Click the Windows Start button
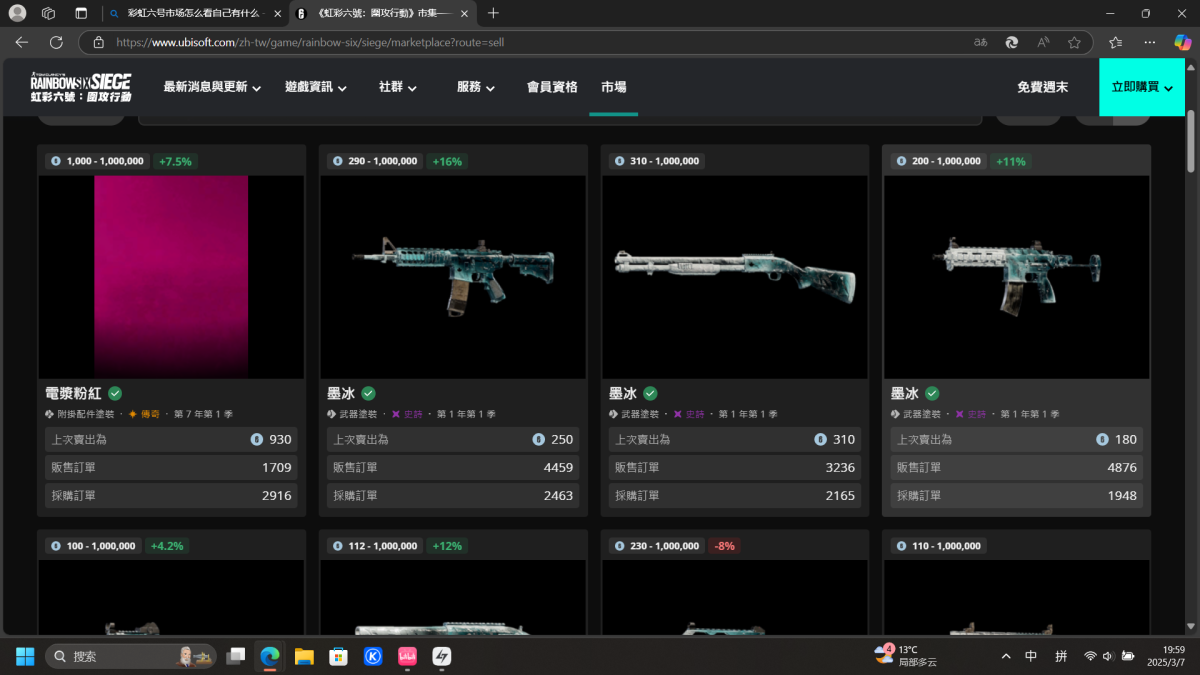1200x675 pixels. [25, 656]
